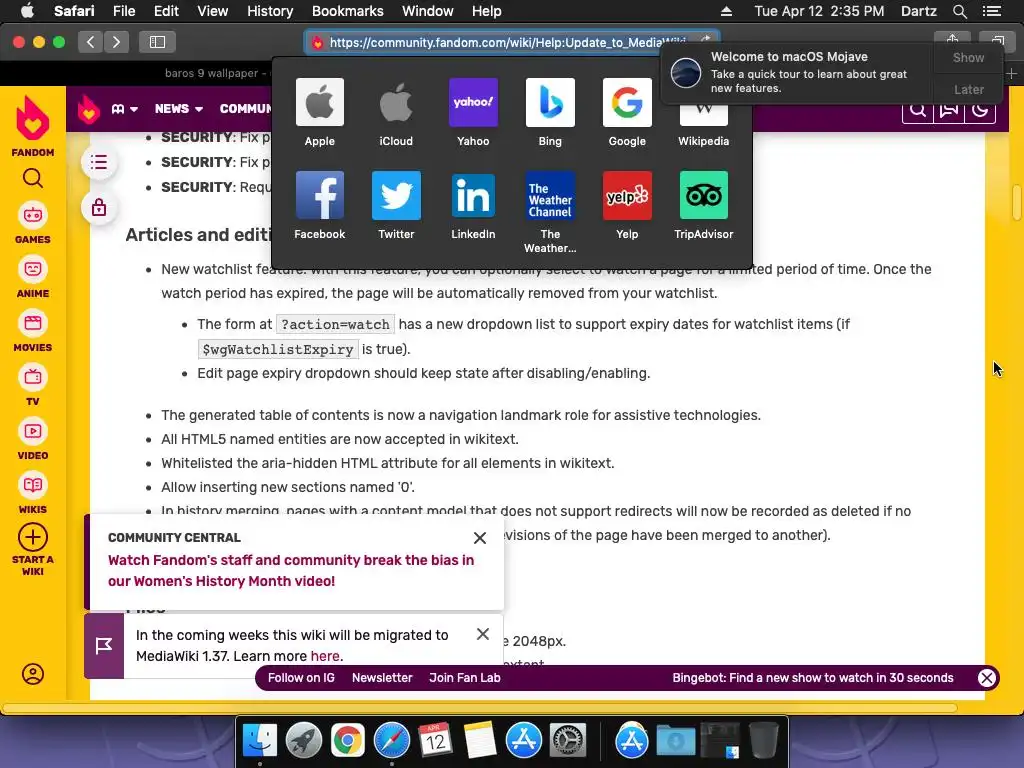Dismiss the MediaWiki migration notice

tap(483, 634)
